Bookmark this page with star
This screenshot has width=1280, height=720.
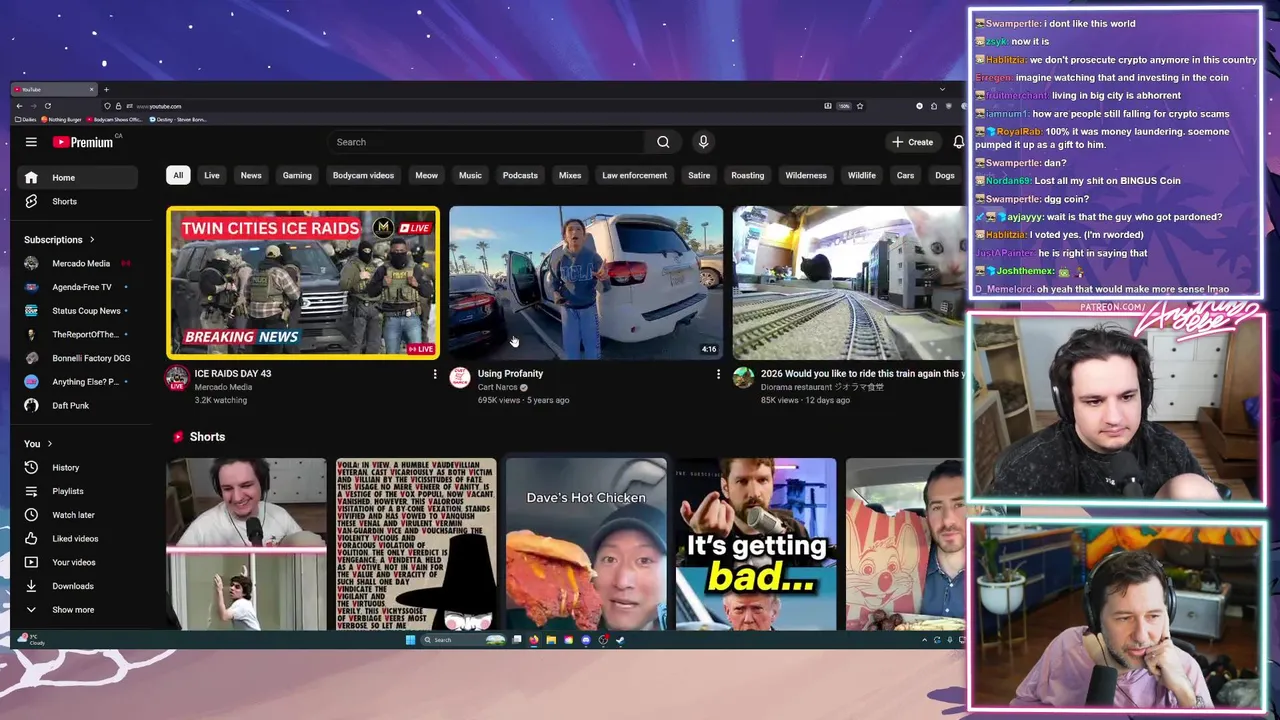[x=859, y=106]
